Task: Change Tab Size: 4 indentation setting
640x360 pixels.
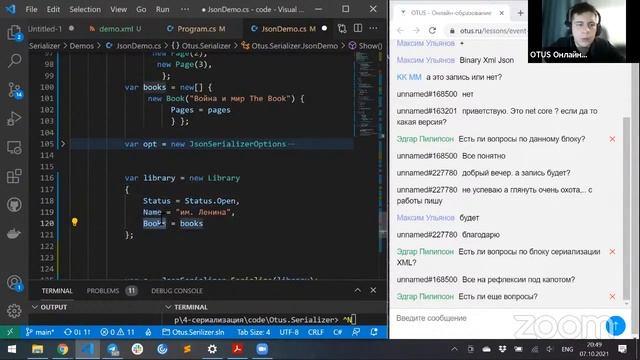Action: (253, 332)
